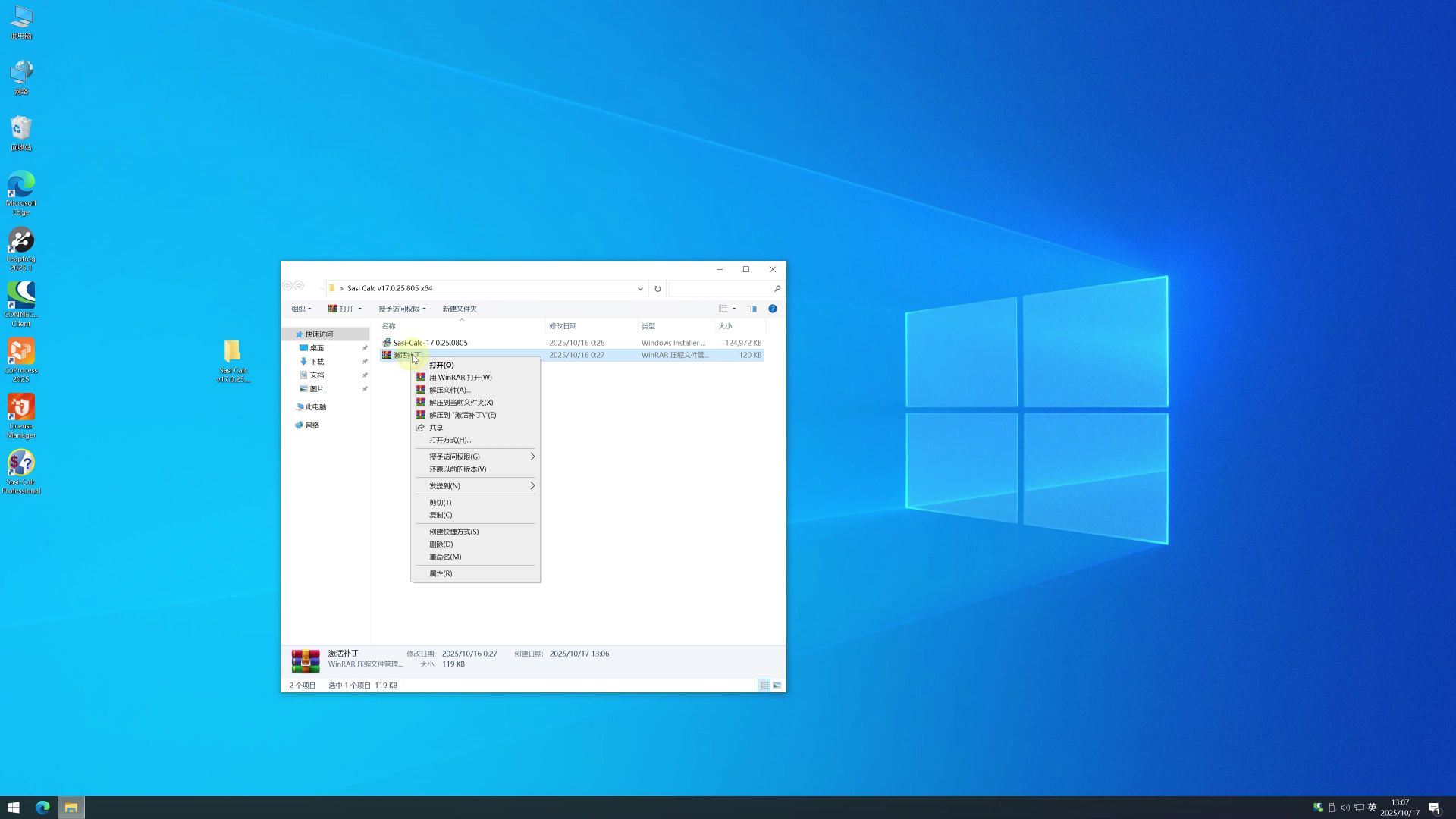Click the Explorer help question-mark icon
This screenshot has width=1456, height=819.
pos(772,309)
